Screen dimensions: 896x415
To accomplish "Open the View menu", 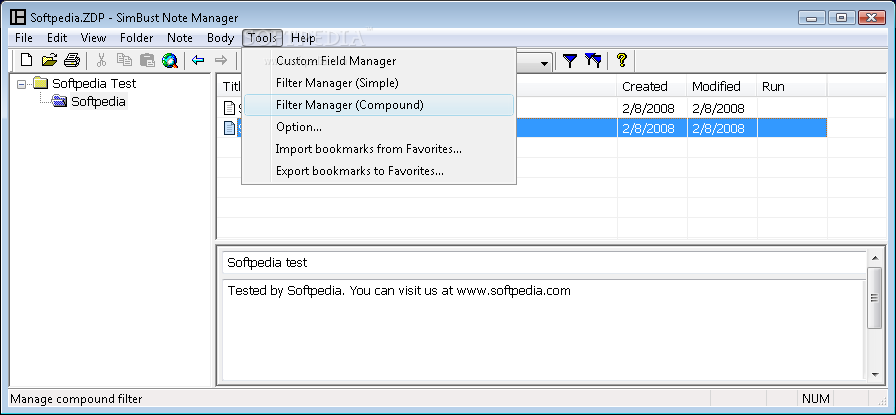I will click(93, 38).
